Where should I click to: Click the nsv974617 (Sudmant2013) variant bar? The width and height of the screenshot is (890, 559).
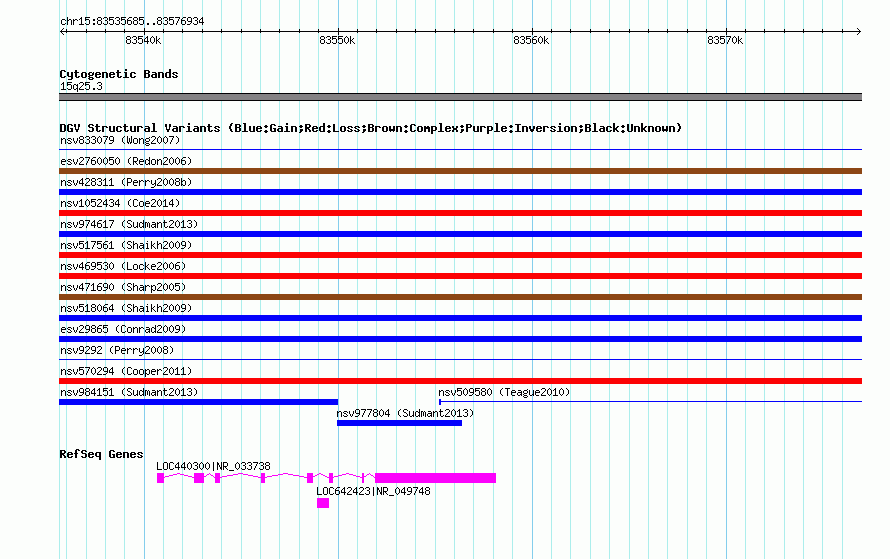[x=460, y=234]
